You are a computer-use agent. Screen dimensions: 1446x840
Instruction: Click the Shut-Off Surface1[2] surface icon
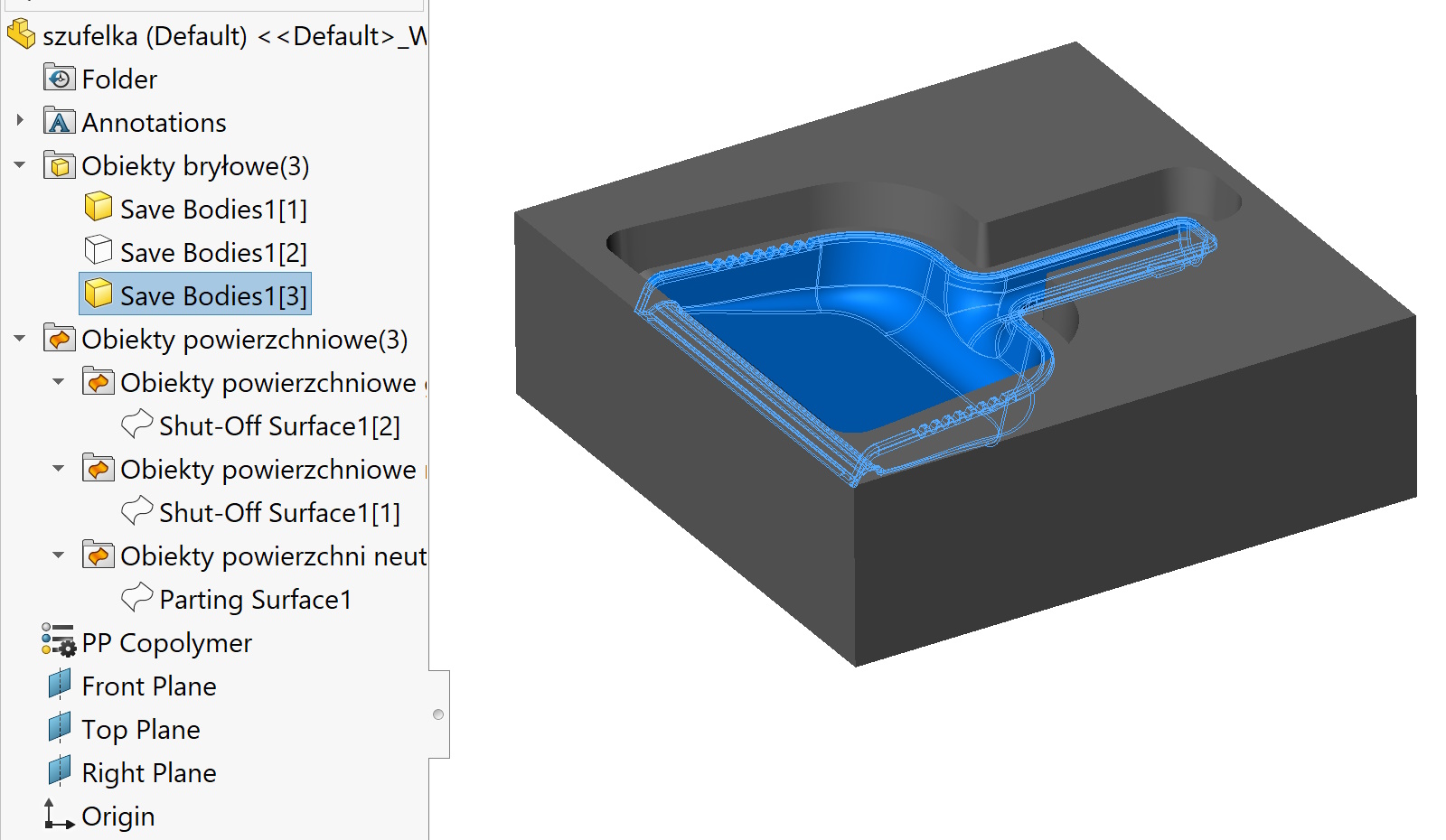[137, 424]
